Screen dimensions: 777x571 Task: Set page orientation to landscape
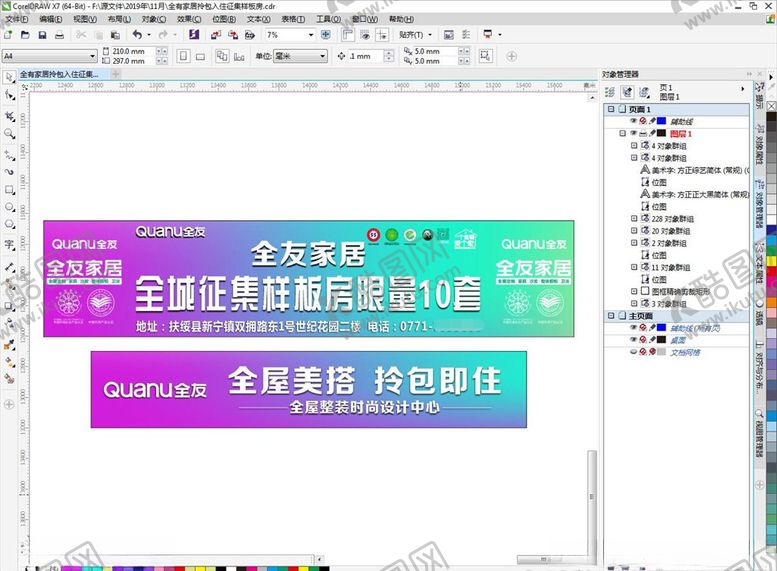(200, 56)
